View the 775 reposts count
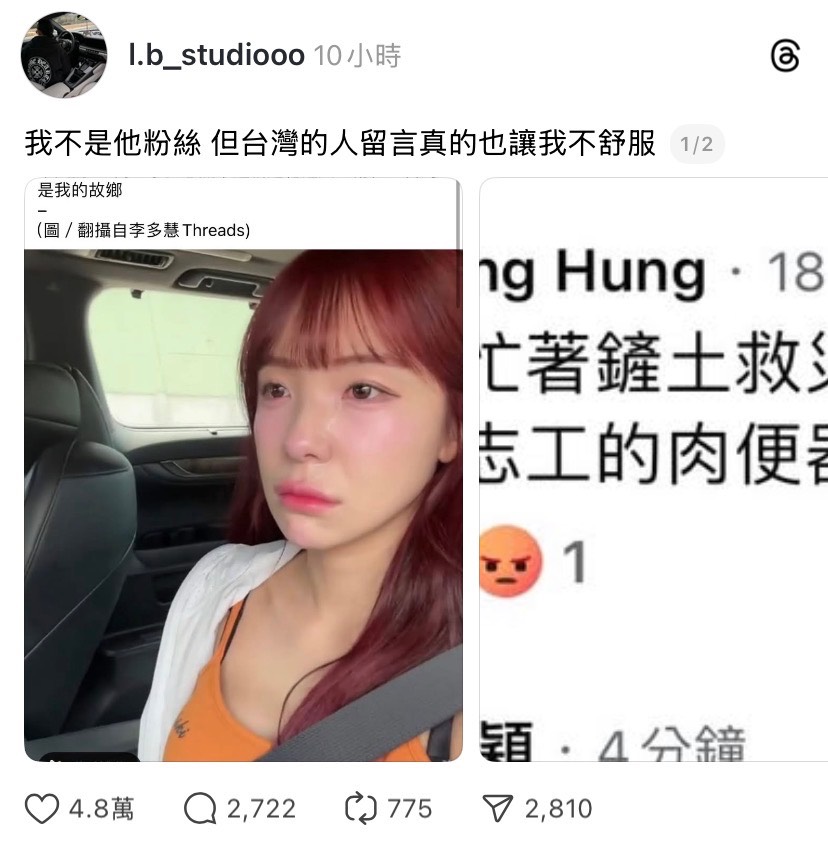 pos(410,809)
